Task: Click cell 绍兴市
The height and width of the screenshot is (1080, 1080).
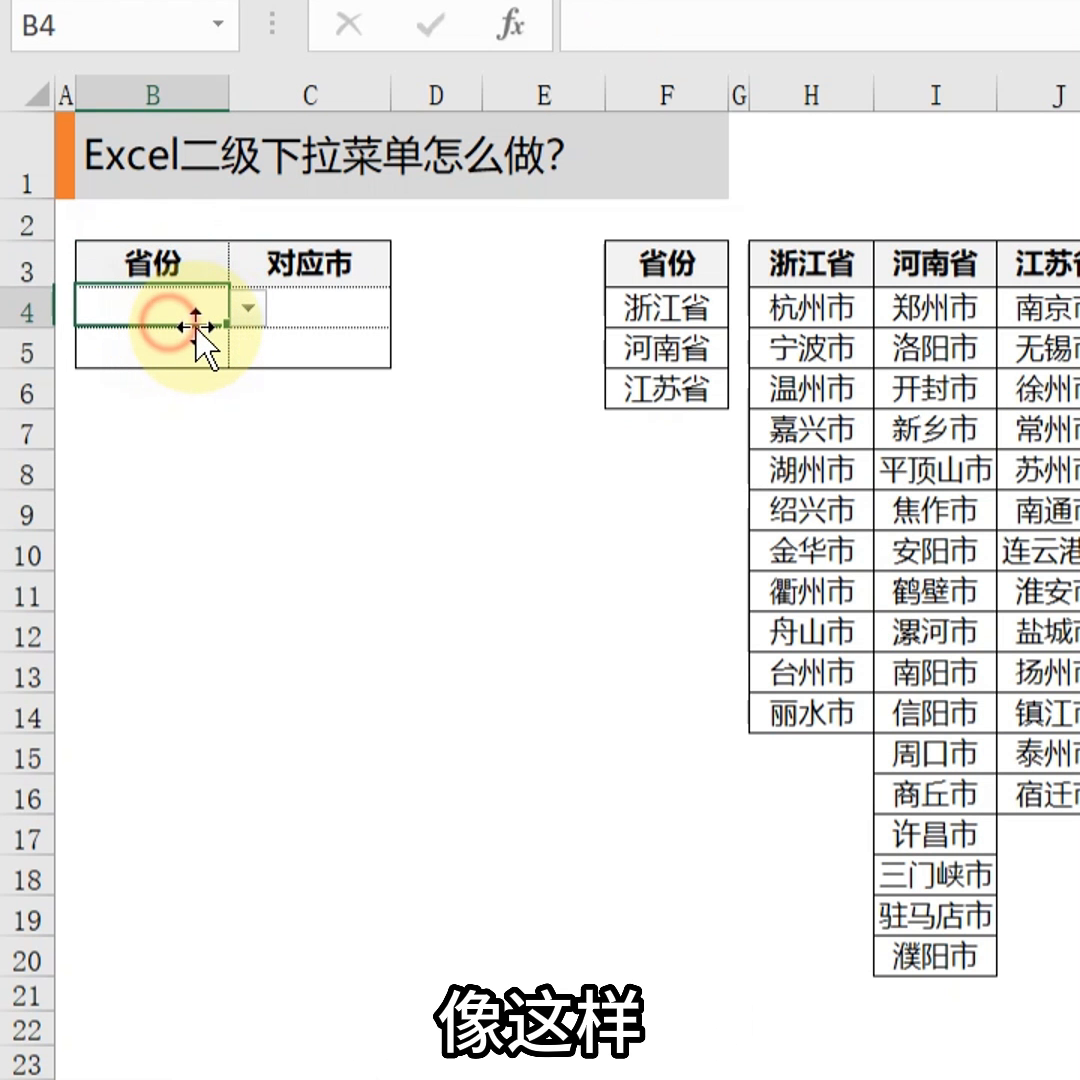Action: coord(811,510)
